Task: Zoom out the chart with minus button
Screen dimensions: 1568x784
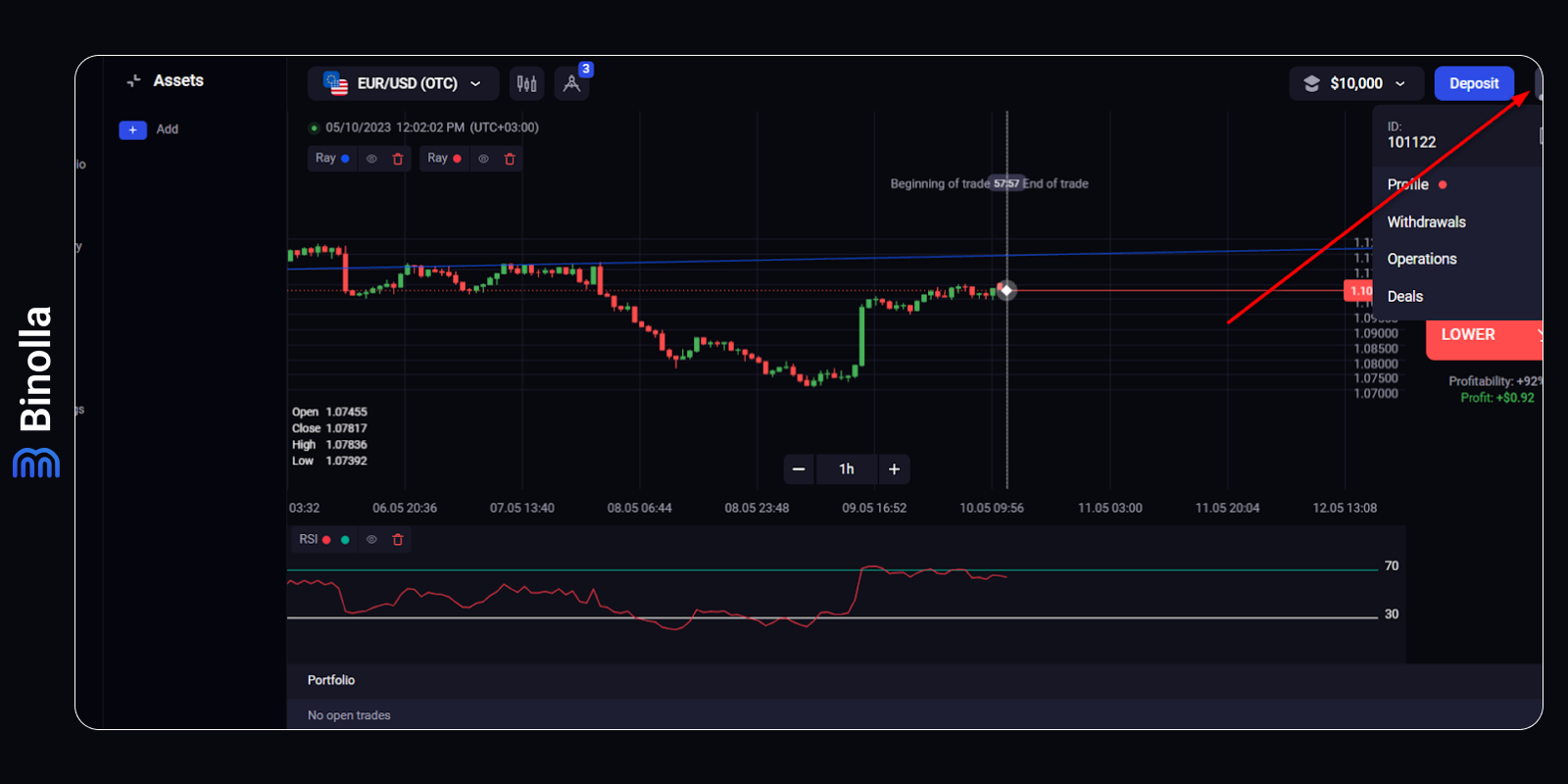Action: tap(799, 469)
